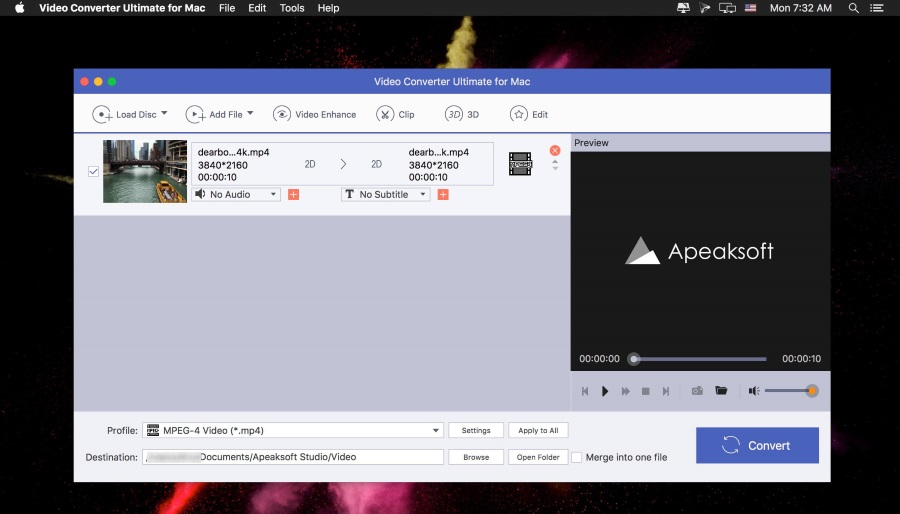Add subtitle with the plus button
The image size is (900, 514).
tap(443, 194)
